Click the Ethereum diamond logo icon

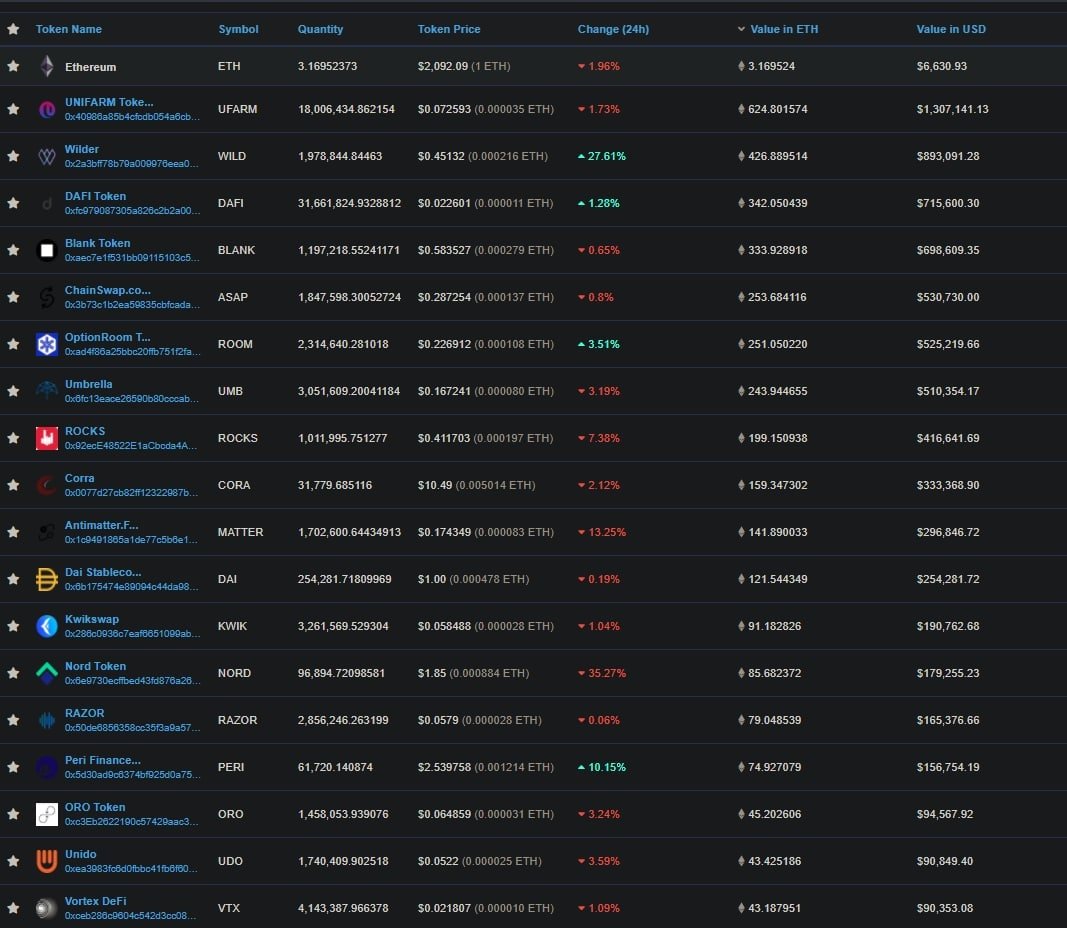(x=46, y=66)
